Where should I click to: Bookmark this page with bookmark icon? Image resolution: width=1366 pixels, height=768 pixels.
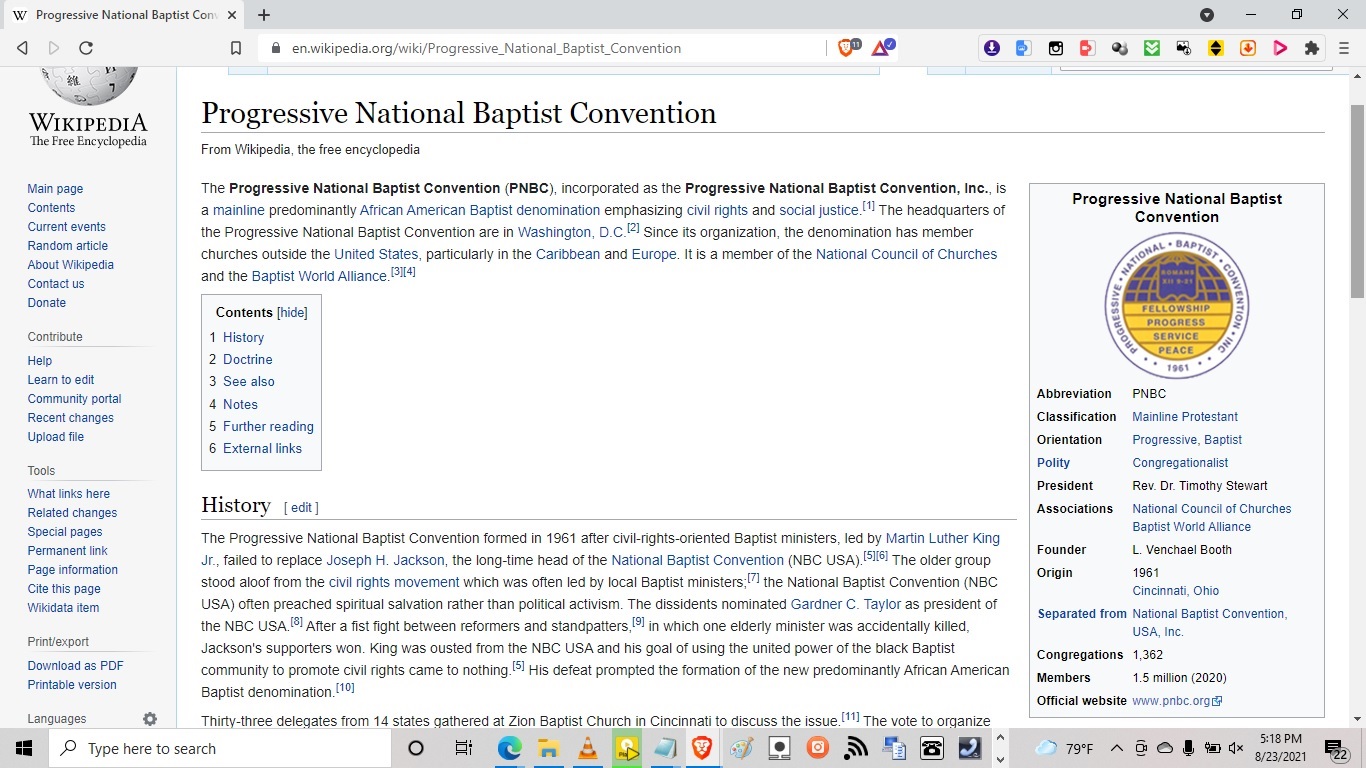tap(236, 48)
